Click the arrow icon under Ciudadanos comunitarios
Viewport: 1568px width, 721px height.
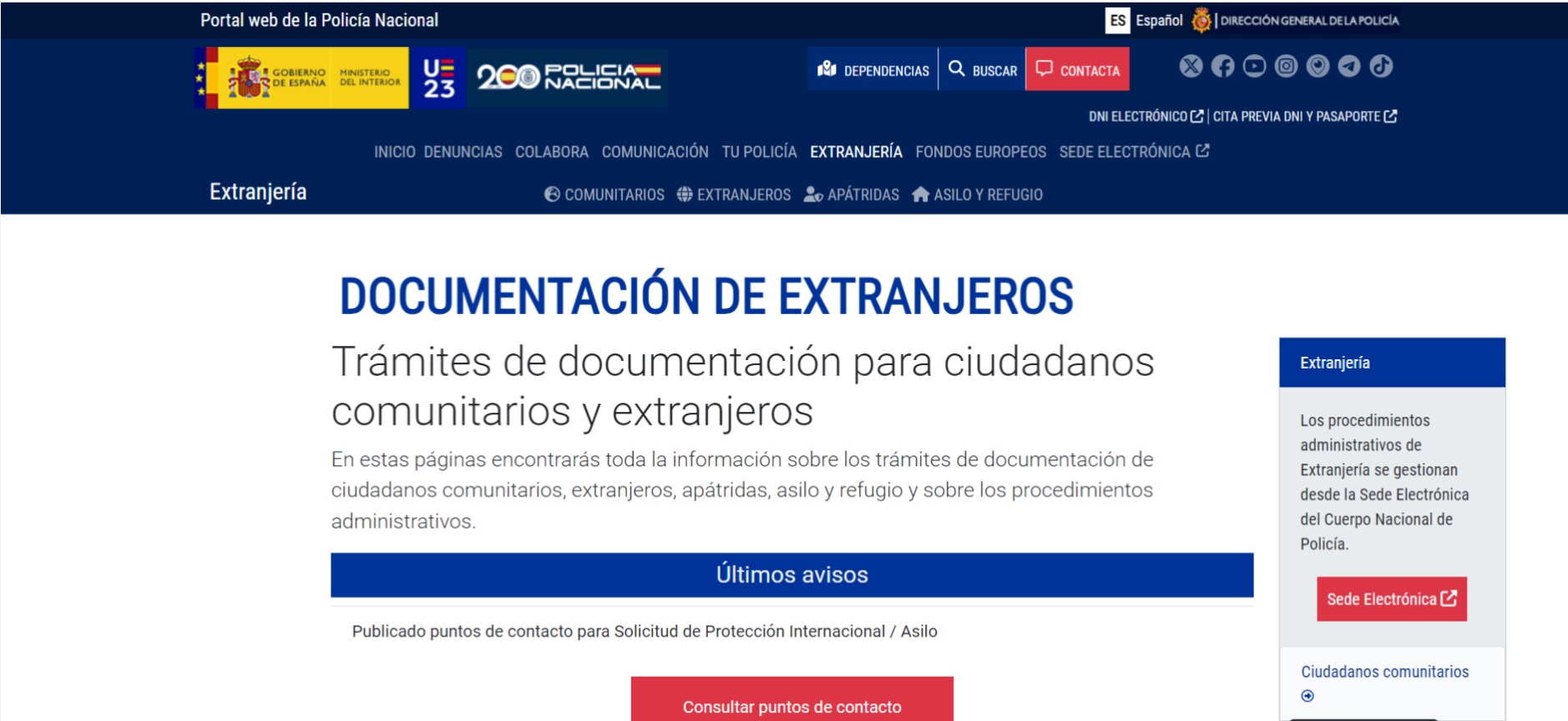1308,696
